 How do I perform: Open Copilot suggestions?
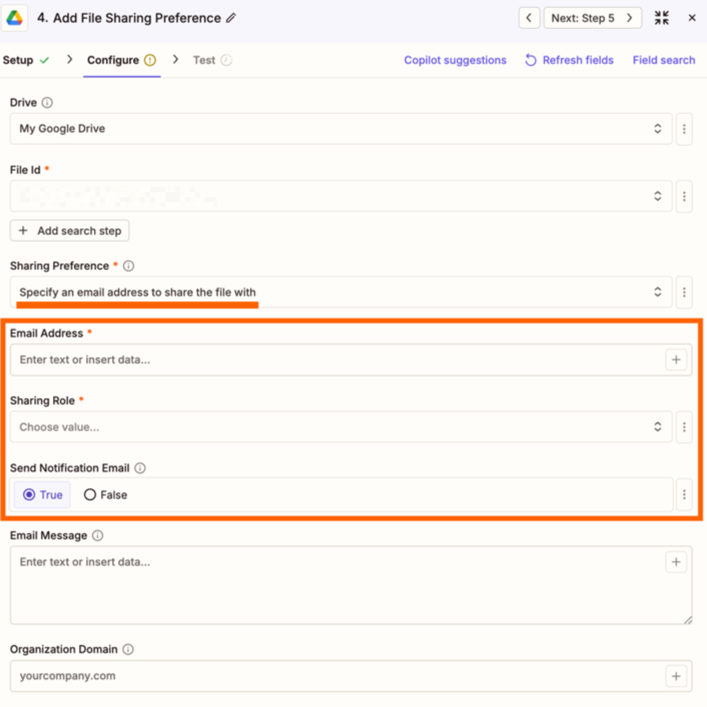tap(455, 60)
